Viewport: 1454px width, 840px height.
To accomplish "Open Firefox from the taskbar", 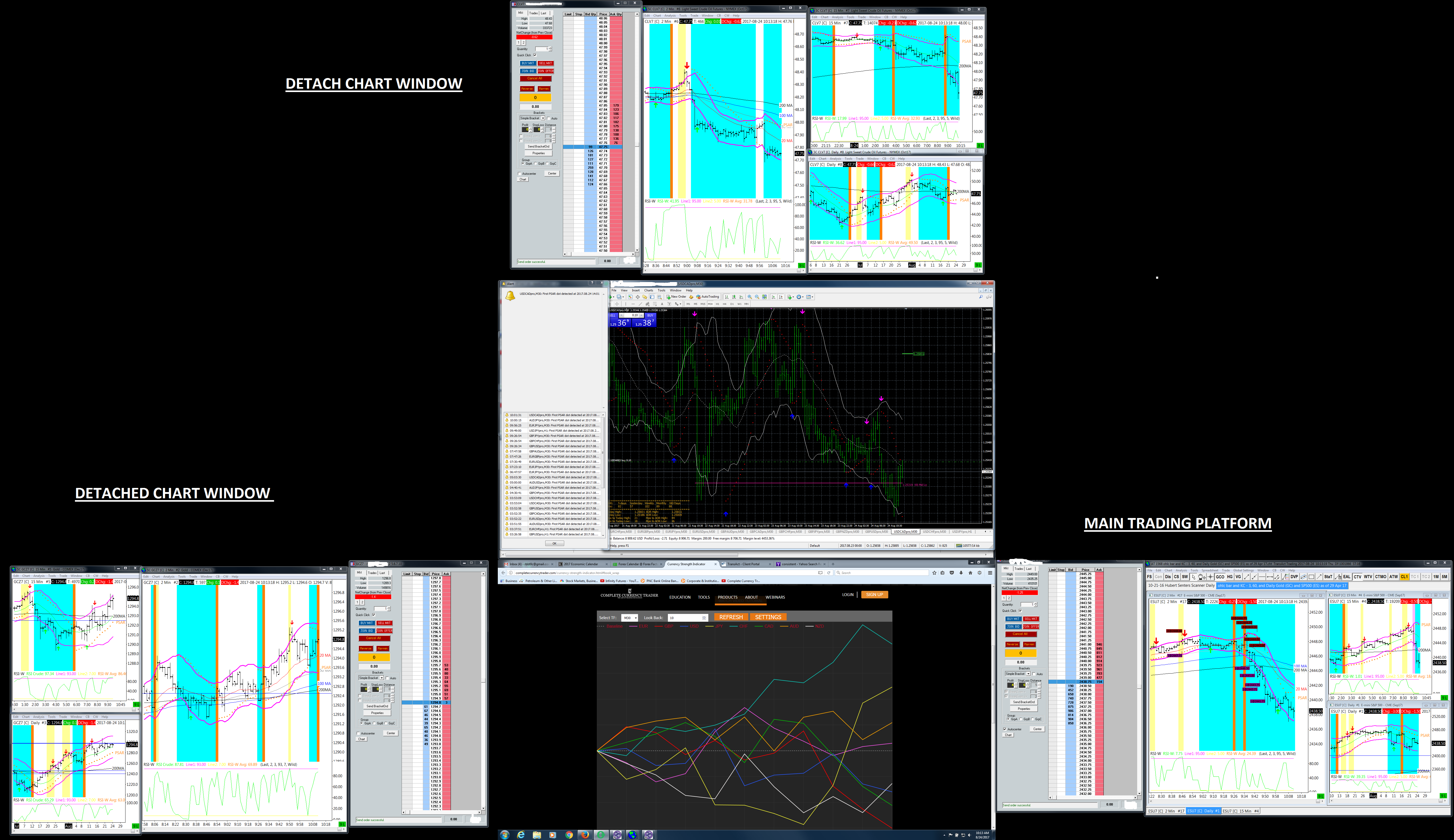I will tap(585, 835).
